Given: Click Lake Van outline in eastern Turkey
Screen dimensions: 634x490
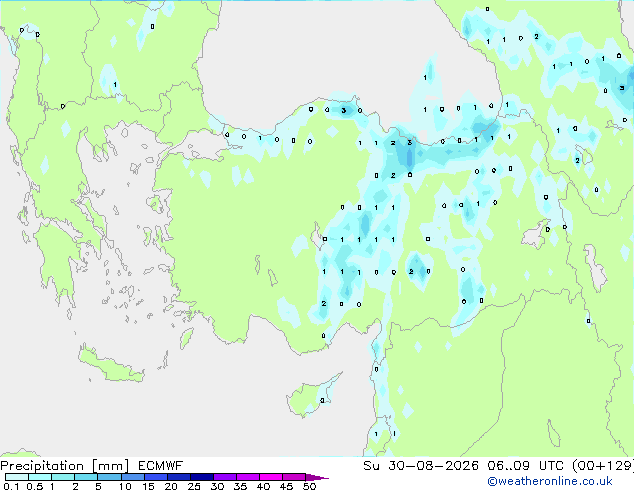Looking at the screenshot, I should click(x=536, y=234).
